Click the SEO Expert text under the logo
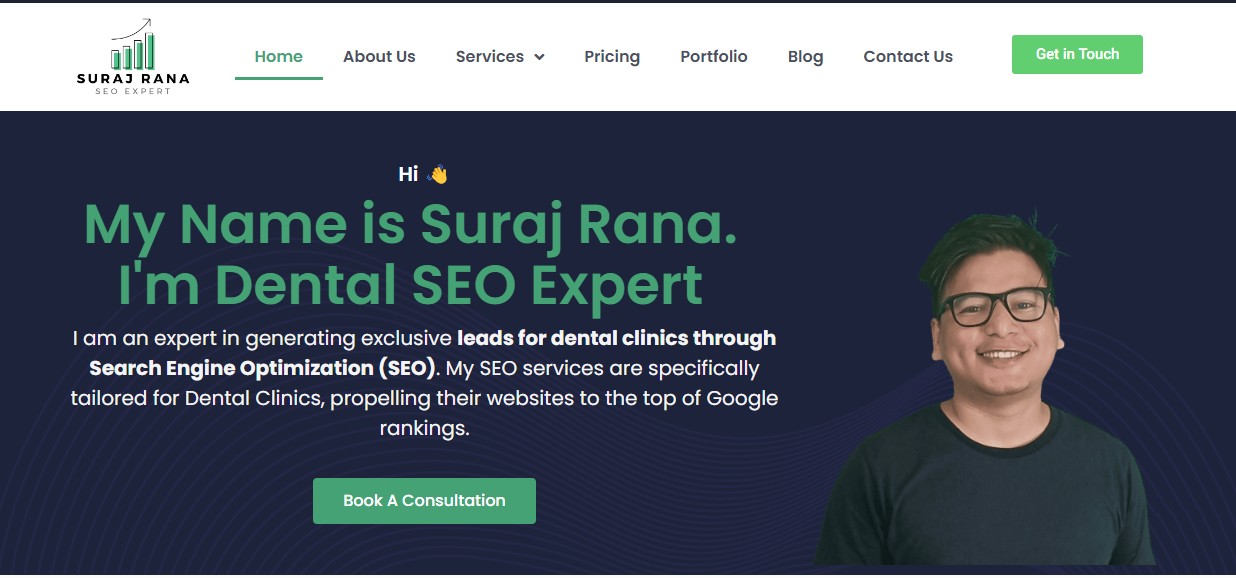 [133, 89]
